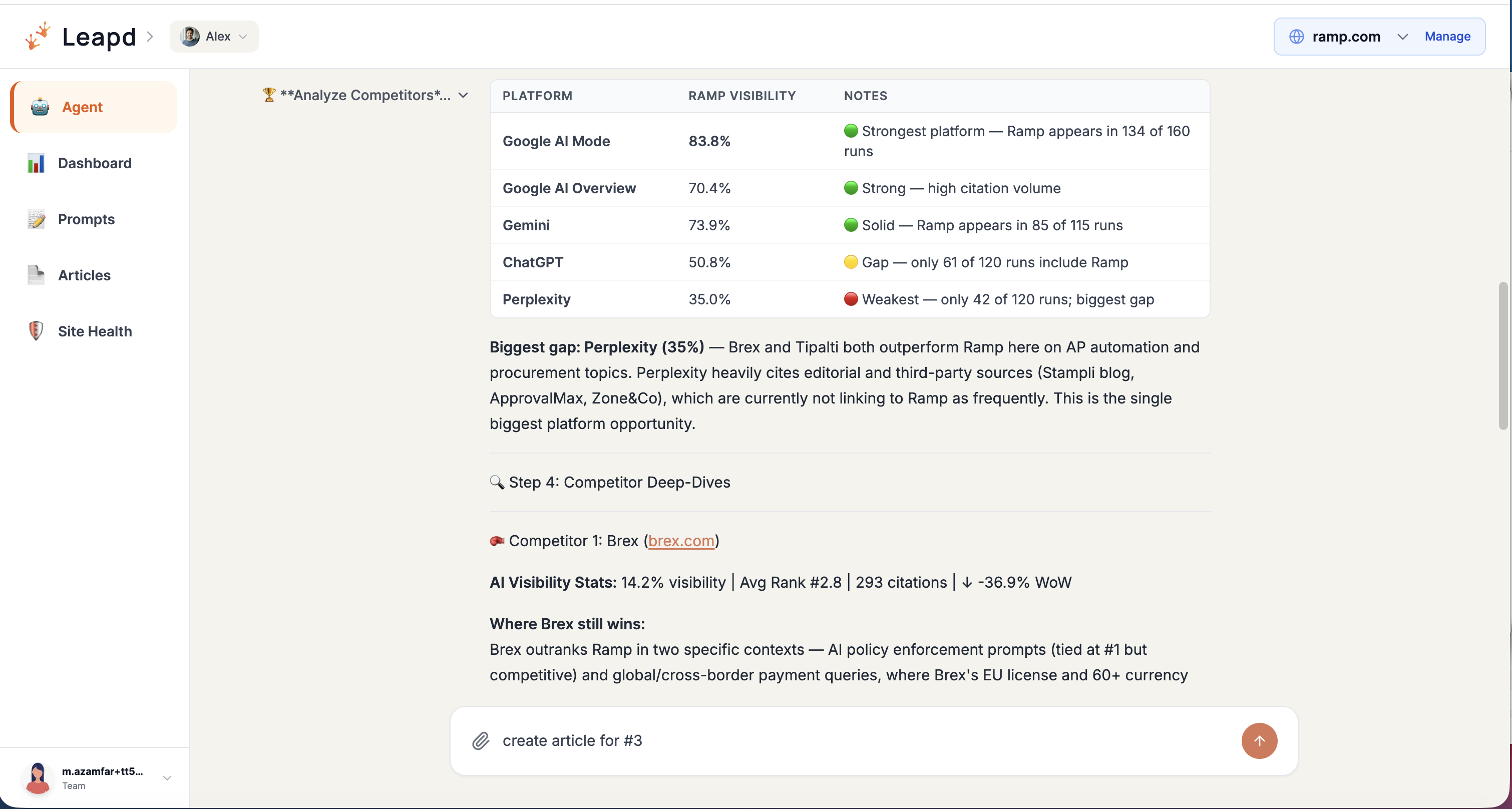Select Site Health from the sidebar
1512x809 pixels.
[95, 330]
